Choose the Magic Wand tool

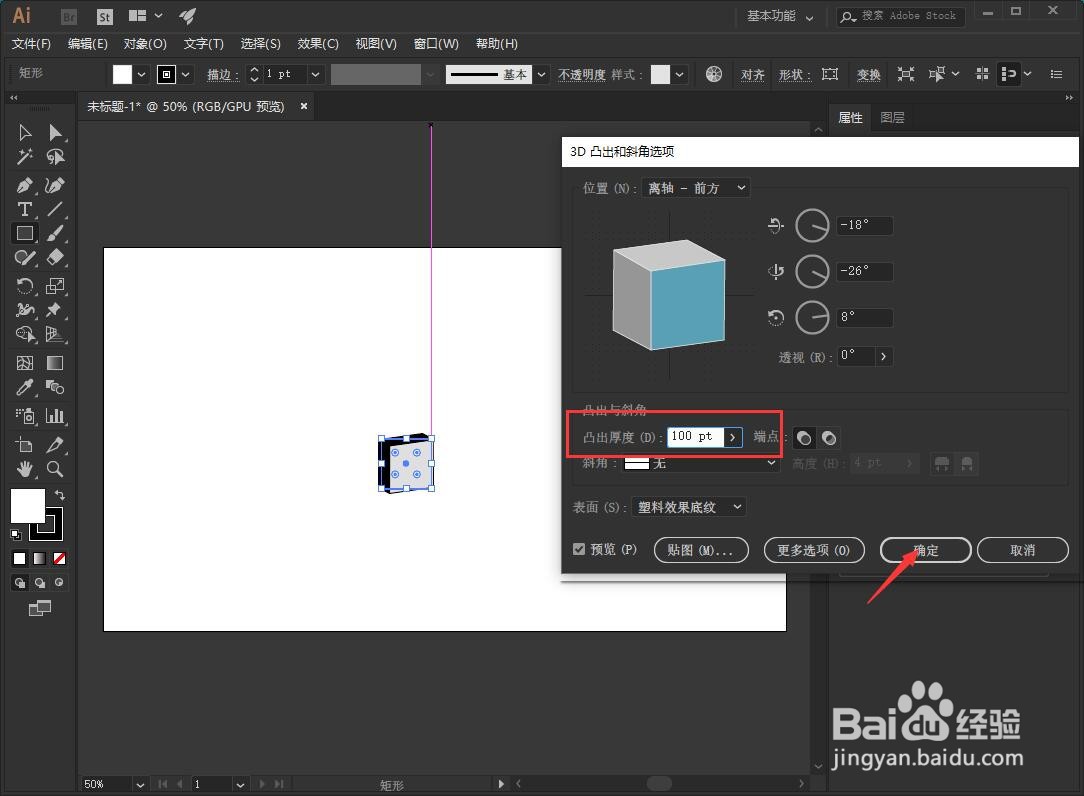coord(25,157)
